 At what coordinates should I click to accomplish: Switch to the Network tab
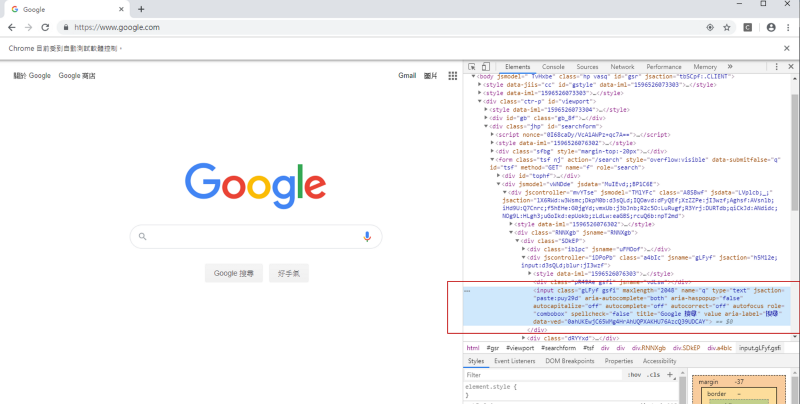pos(622,67)
